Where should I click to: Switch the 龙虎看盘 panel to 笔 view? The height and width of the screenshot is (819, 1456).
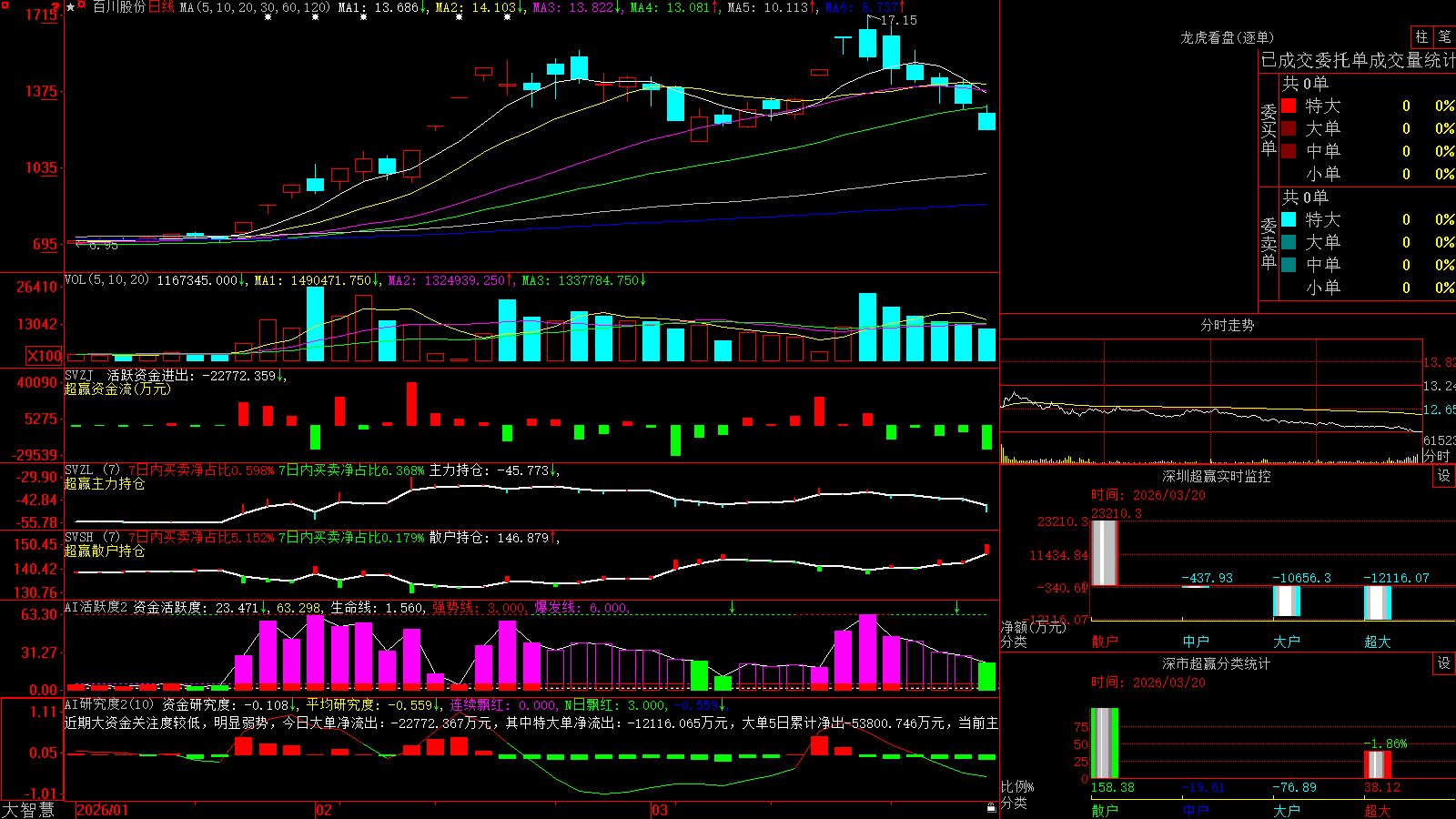pos(1444,37)
